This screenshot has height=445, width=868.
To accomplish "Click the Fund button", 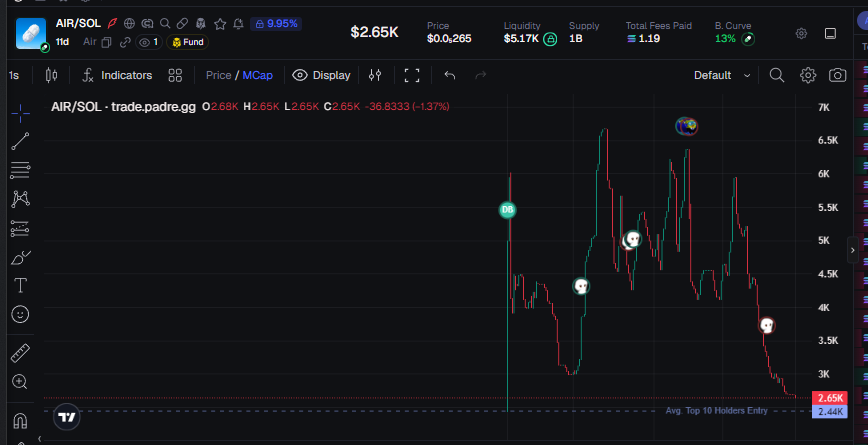I will (188, 42).
